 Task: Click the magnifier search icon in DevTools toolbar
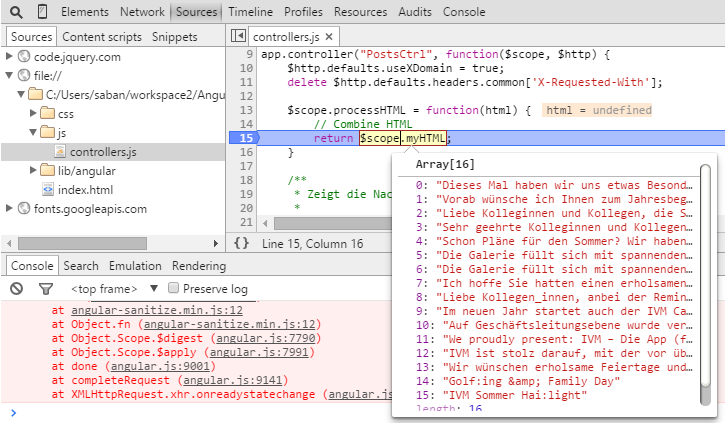[14, 13]
